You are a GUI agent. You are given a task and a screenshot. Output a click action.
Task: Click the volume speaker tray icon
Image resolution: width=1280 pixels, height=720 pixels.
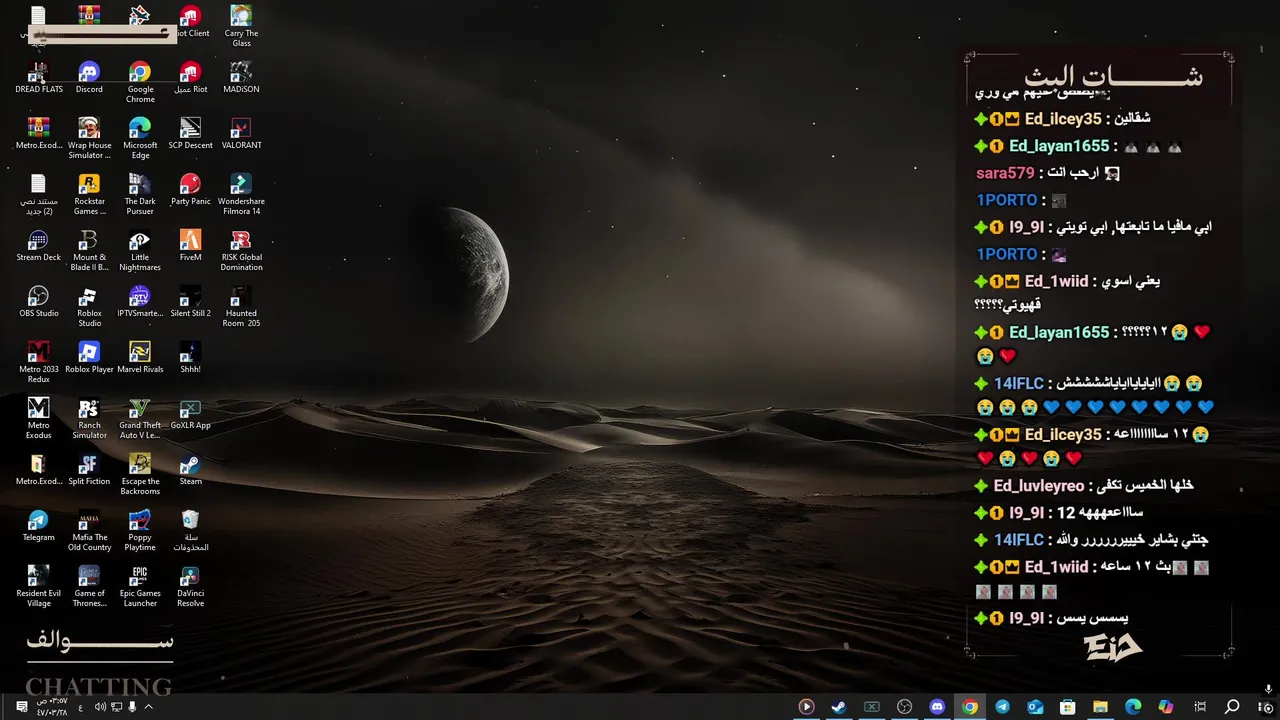pyautogui.click(x=100, y=707)
